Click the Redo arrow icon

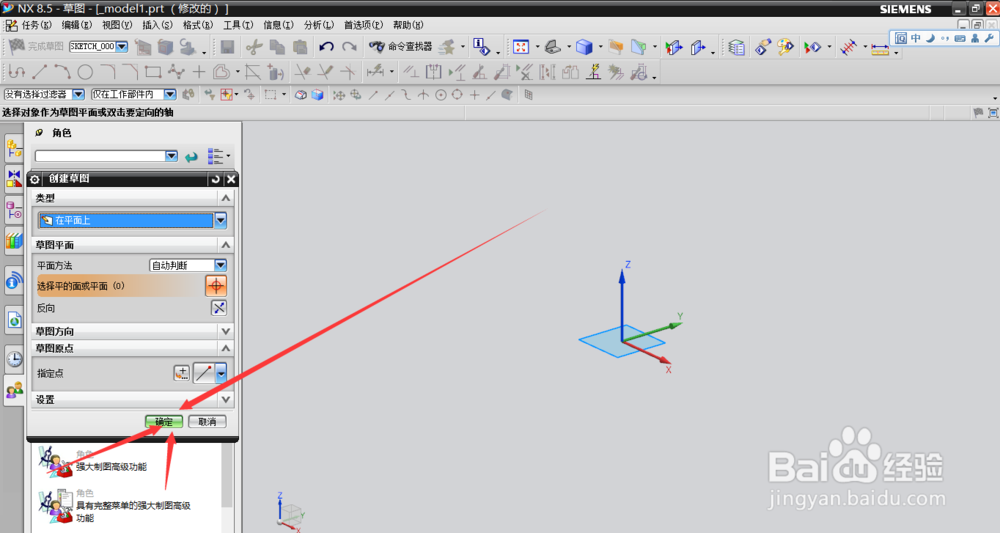[349, 47]
